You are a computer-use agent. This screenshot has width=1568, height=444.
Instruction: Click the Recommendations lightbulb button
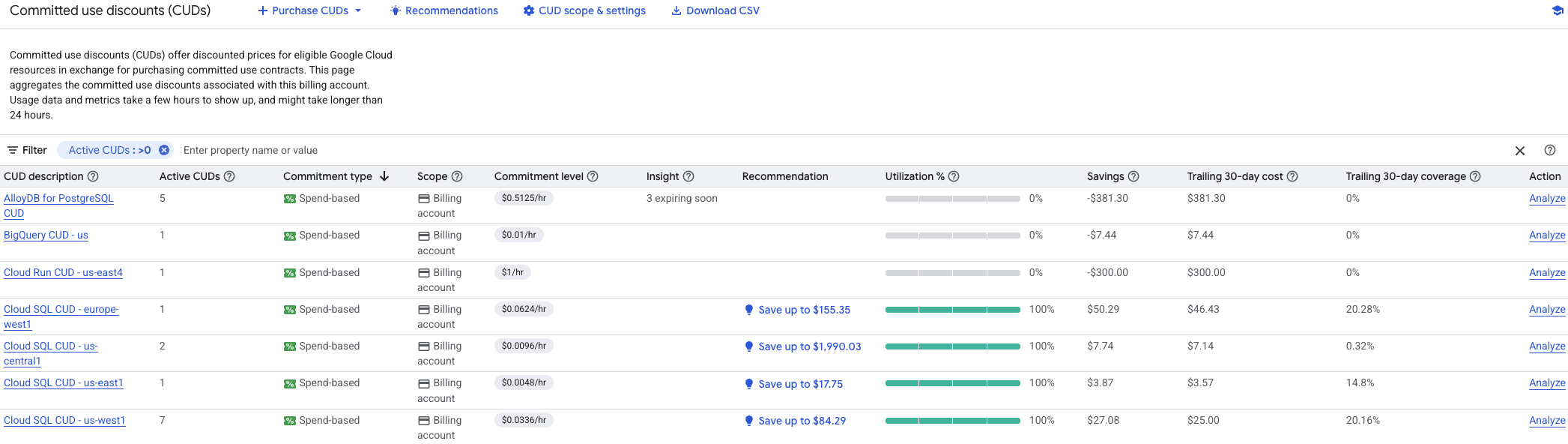click(444, 10)
